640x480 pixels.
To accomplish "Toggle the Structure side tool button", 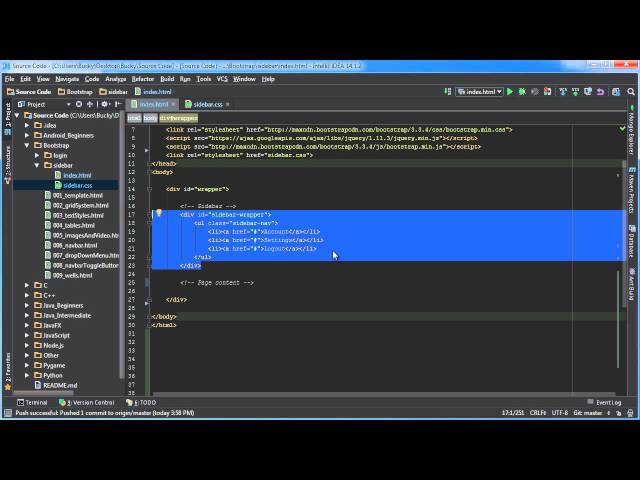I will [x=8, y=164].
